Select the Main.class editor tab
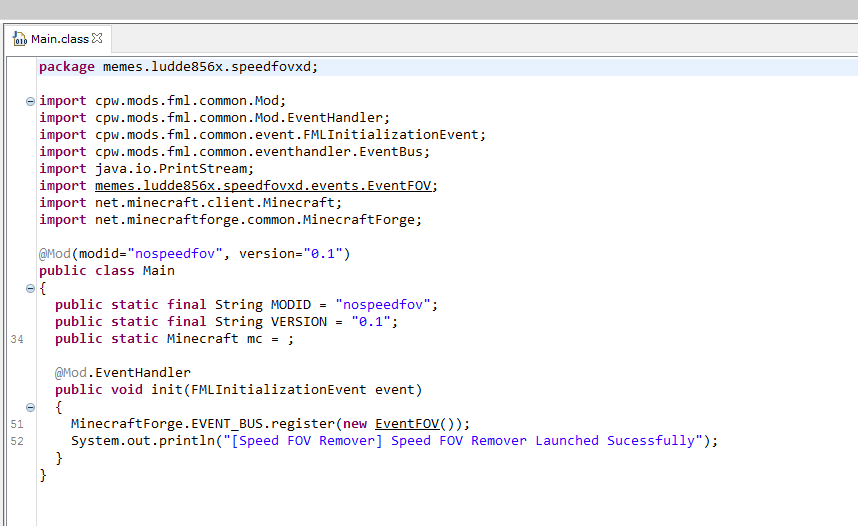This screenshot has height=526, width=858. 58,39
